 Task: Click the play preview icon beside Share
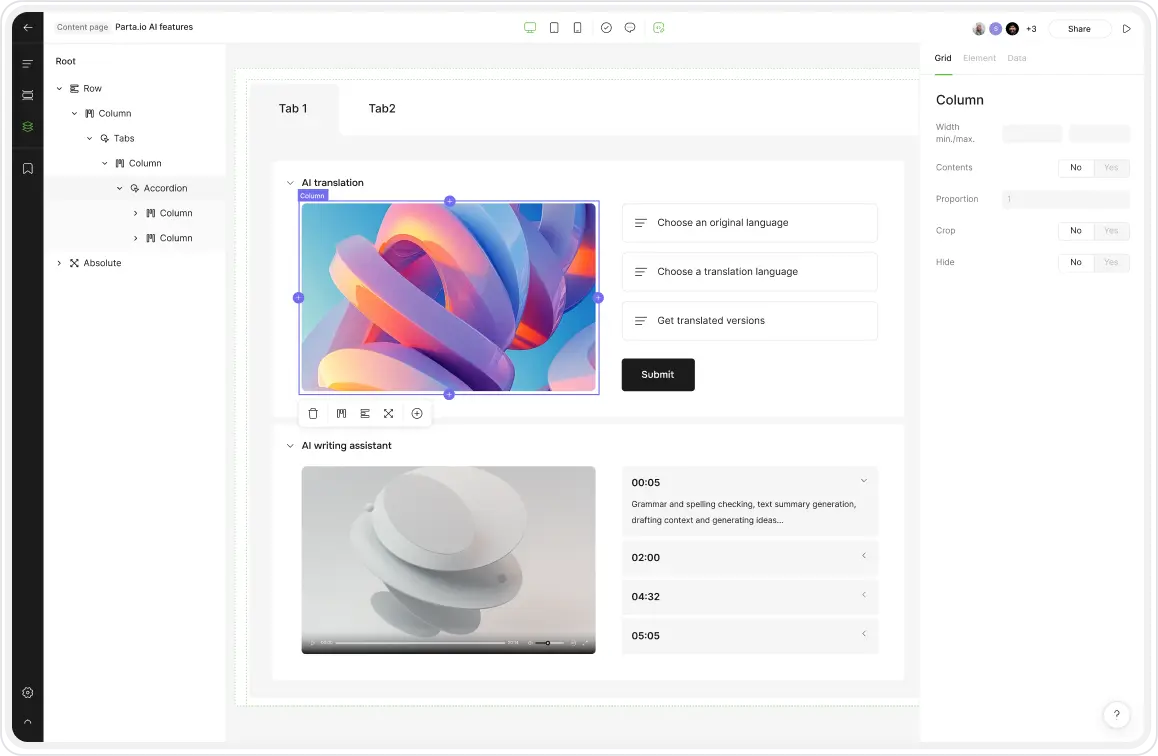(1127, 29)
